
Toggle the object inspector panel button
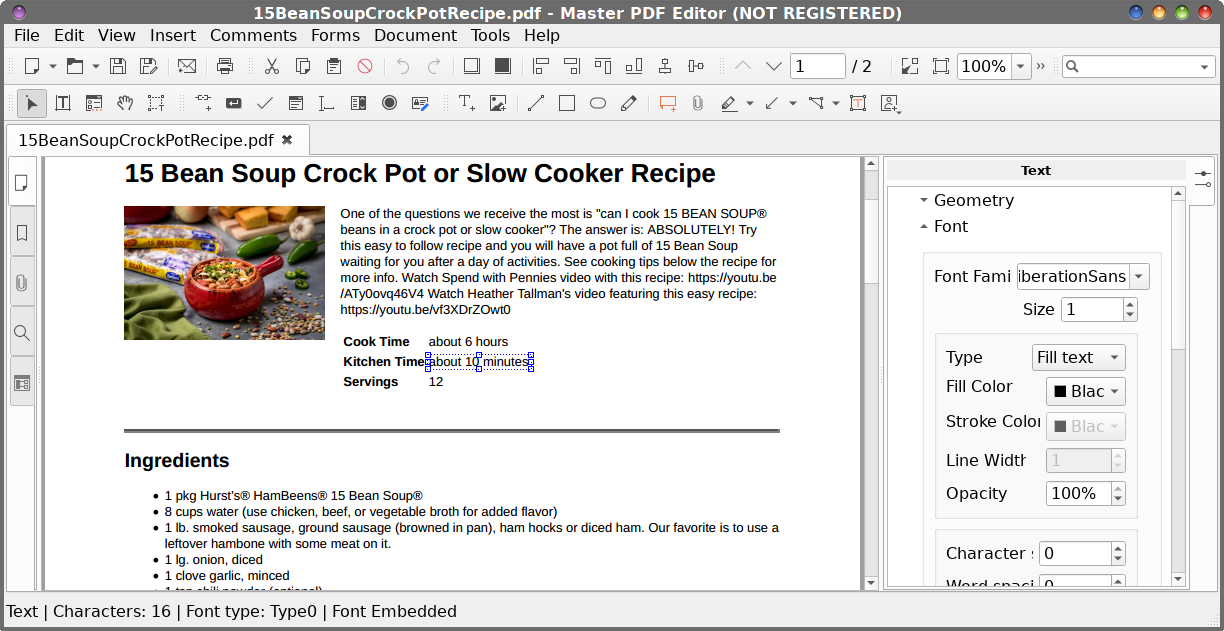1202,179
